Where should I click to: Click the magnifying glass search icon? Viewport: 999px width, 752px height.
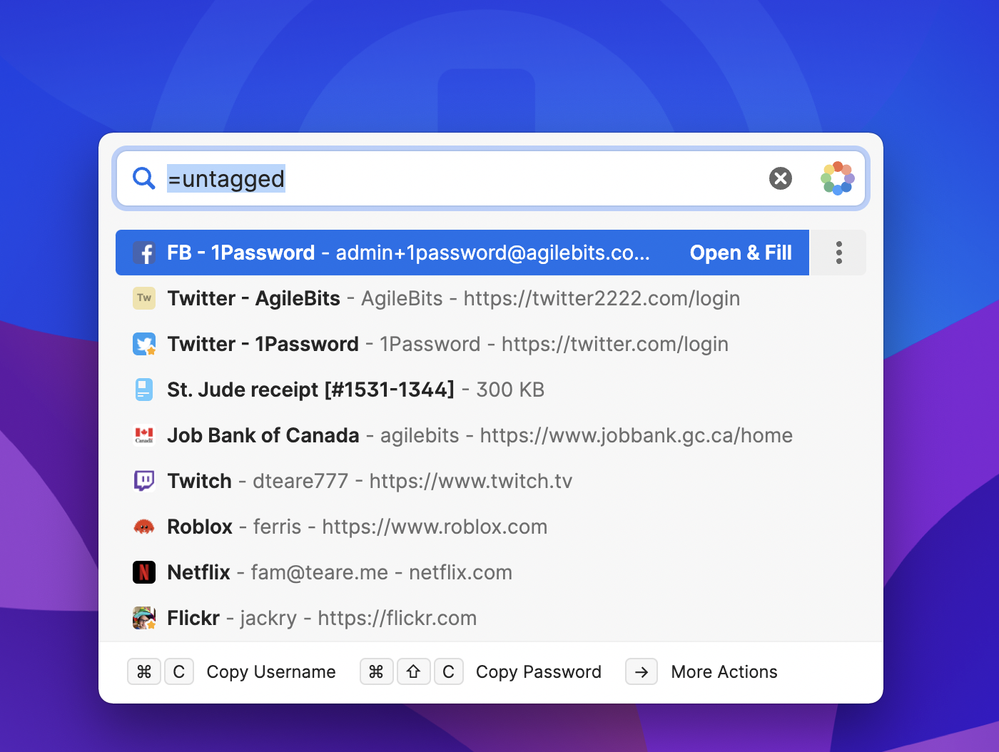144,179
